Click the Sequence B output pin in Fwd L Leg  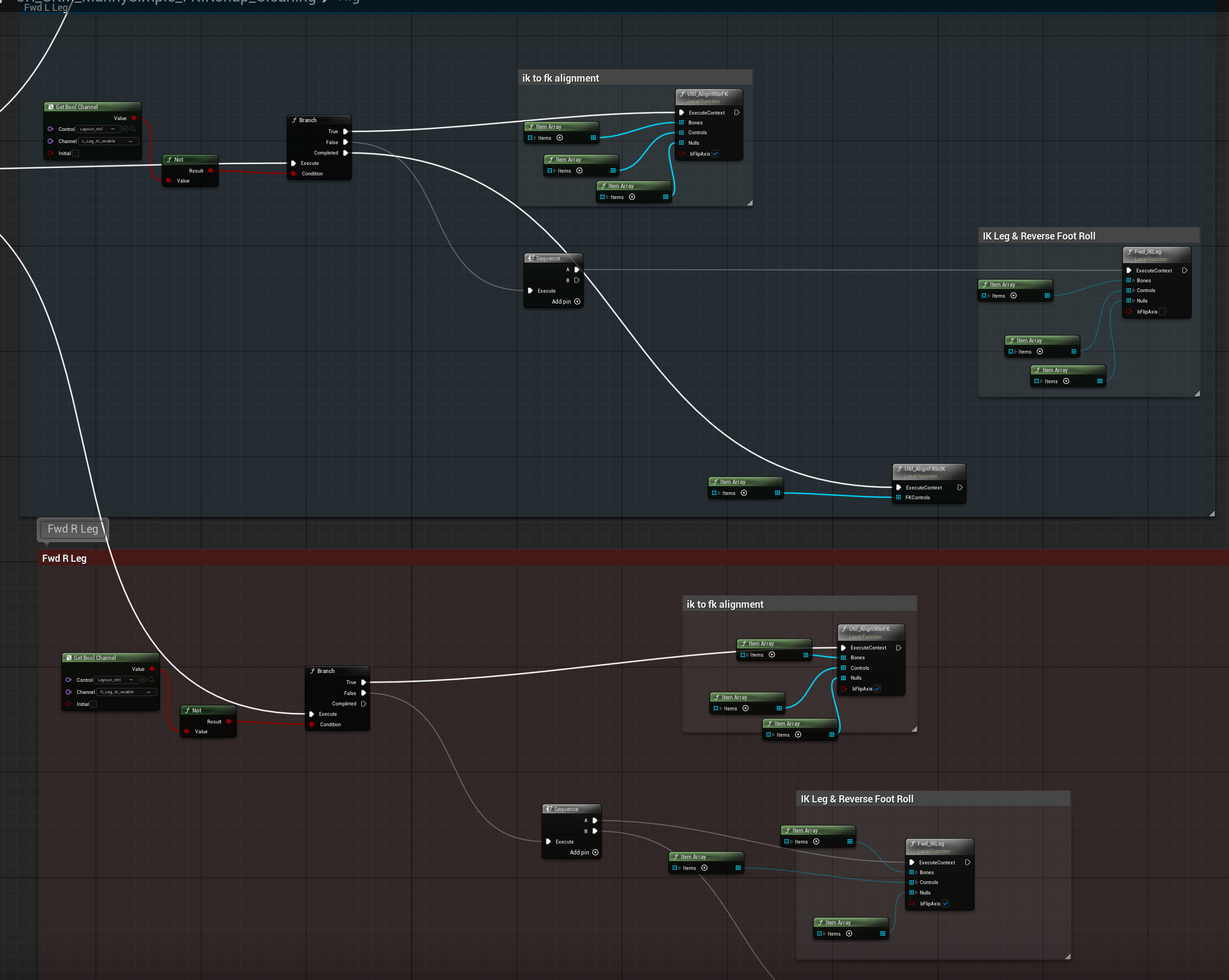[x=577, y=280]
